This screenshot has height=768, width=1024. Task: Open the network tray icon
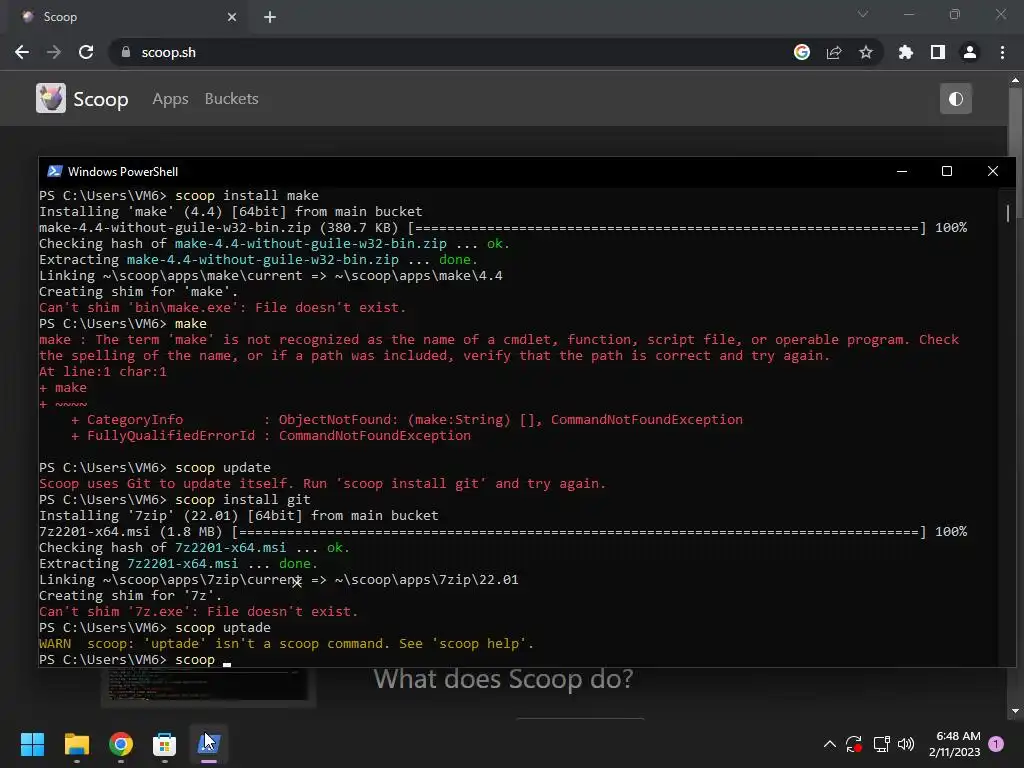click(x=882, y=744)
